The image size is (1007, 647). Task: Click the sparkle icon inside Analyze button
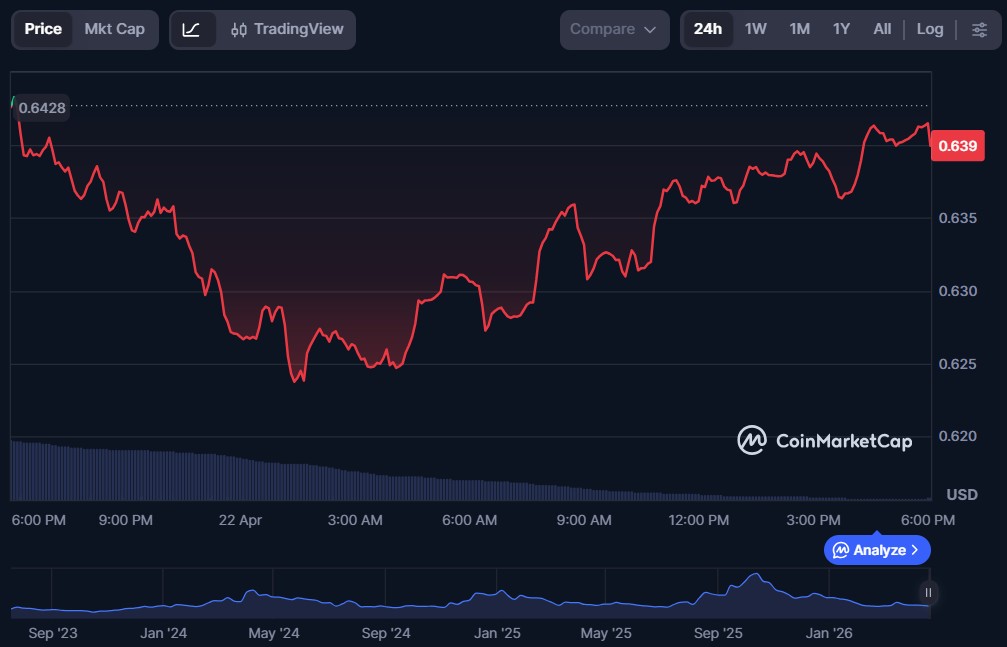pos(841,550)
